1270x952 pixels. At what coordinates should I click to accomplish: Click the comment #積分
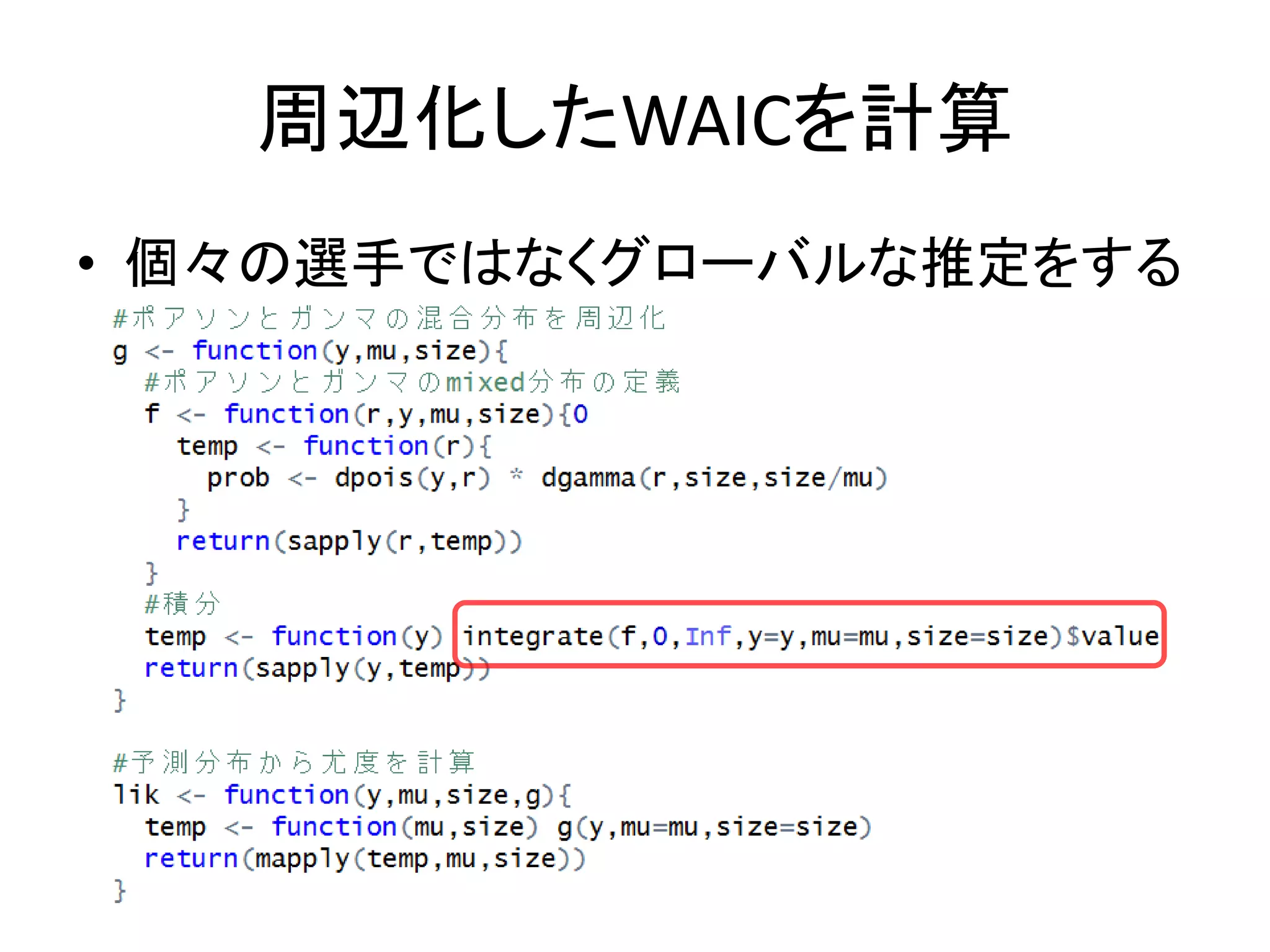pyautogui.click(x=182, y=604)
